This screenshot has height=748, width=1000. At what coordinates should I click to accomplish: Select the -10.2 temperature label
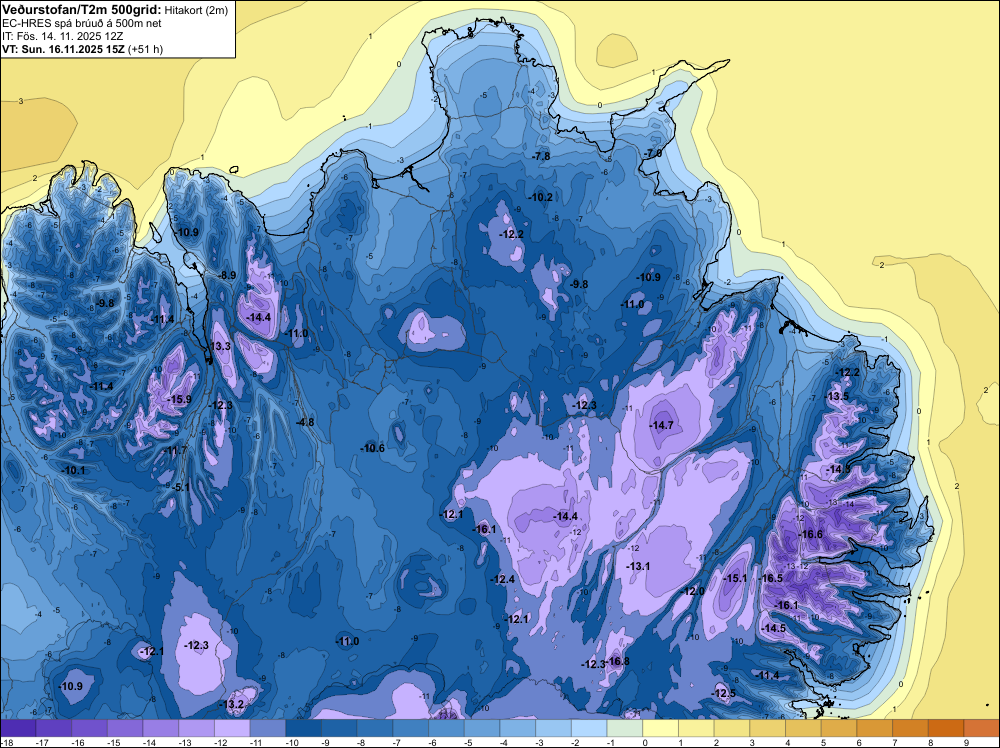point(541,197)
